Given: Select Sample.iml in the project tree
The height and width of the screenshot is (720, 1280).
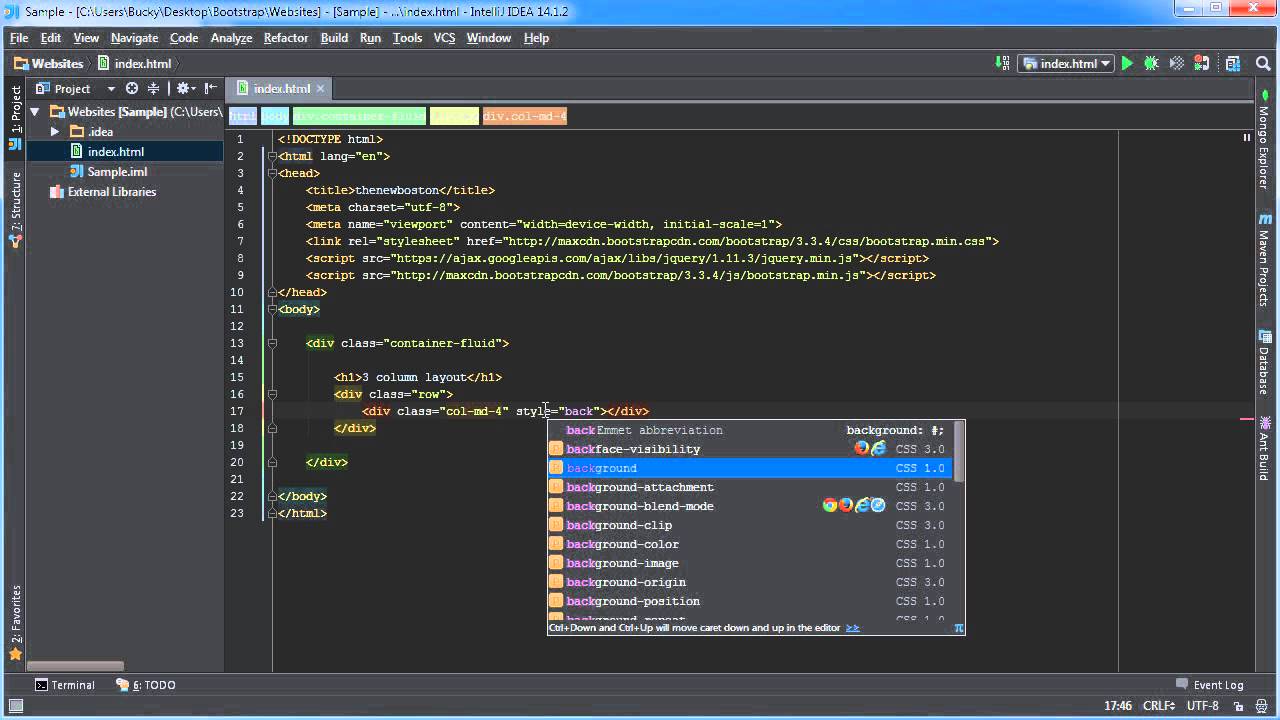Looking at the screenshot, I should 116,172.
